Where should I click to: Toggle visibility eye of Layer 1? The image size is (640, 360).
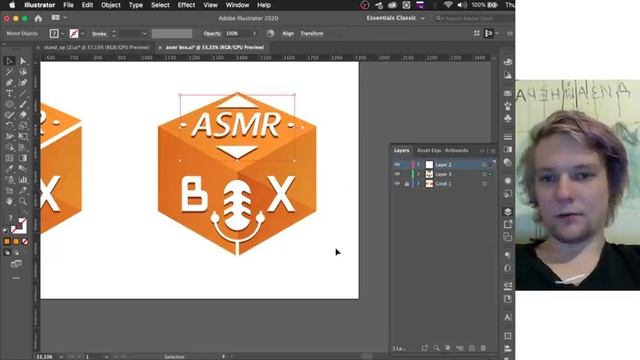[397, 174]
